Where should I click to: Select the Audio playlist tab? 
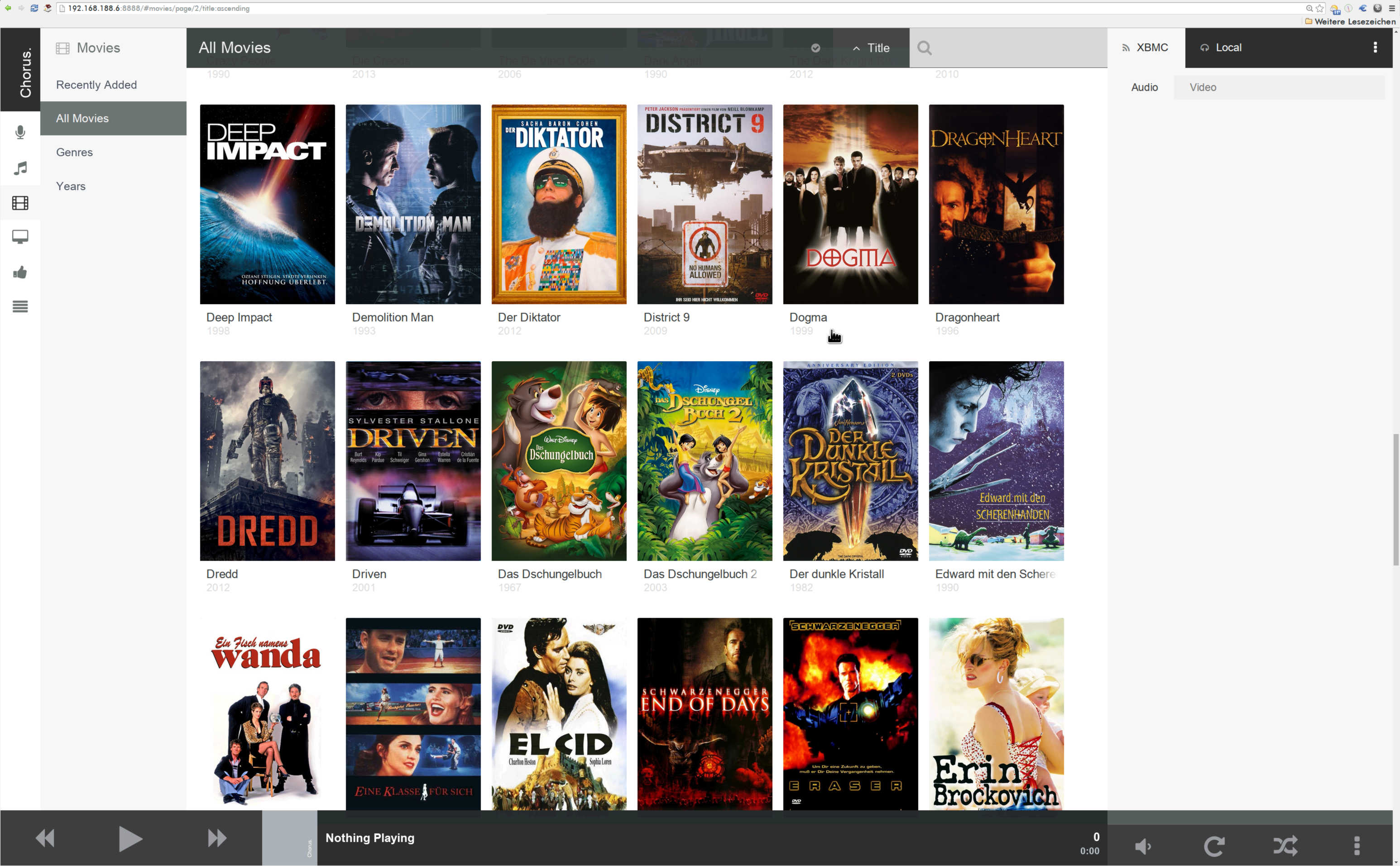[x=1144, y=87]
